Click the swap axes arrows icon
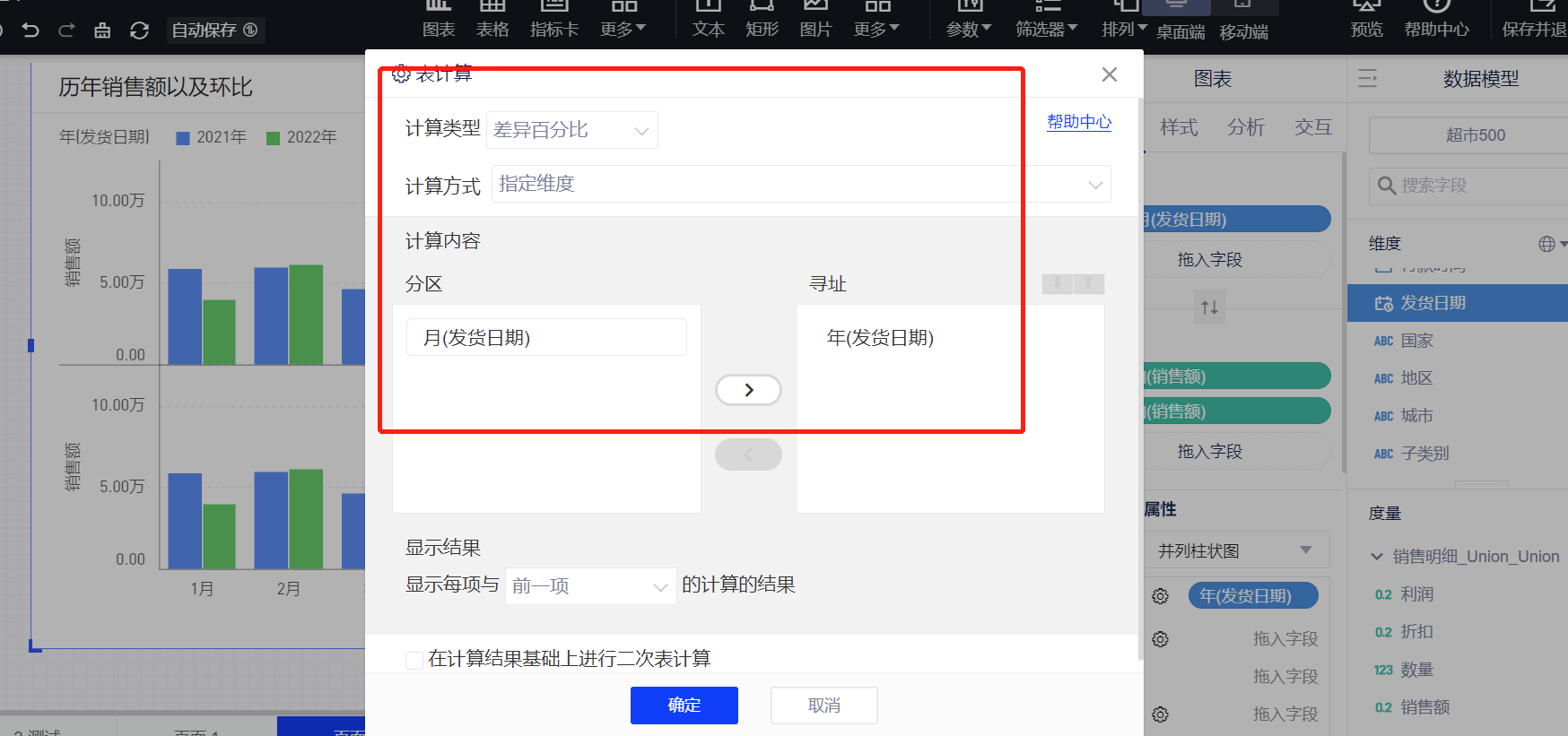 [x=1209, y=307]
